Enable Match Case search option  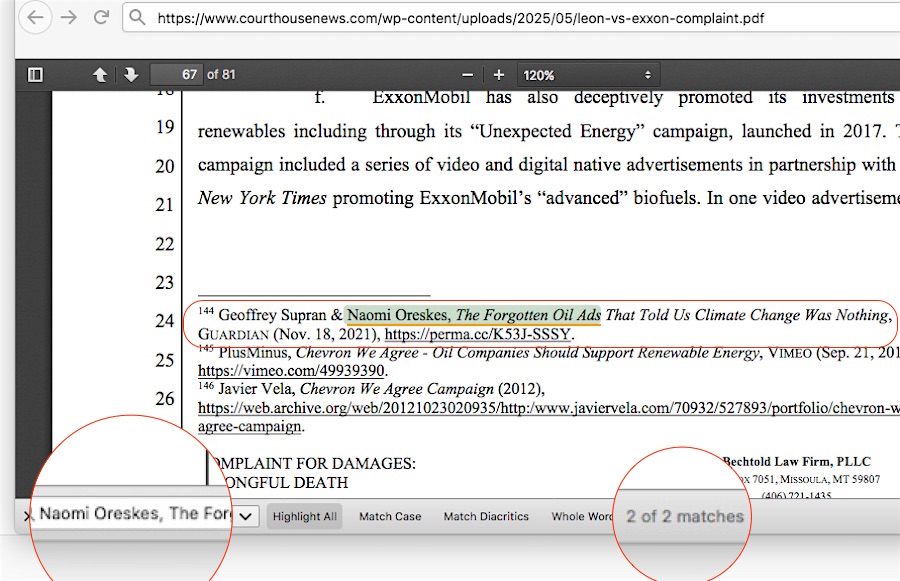[x=390, y=517]
